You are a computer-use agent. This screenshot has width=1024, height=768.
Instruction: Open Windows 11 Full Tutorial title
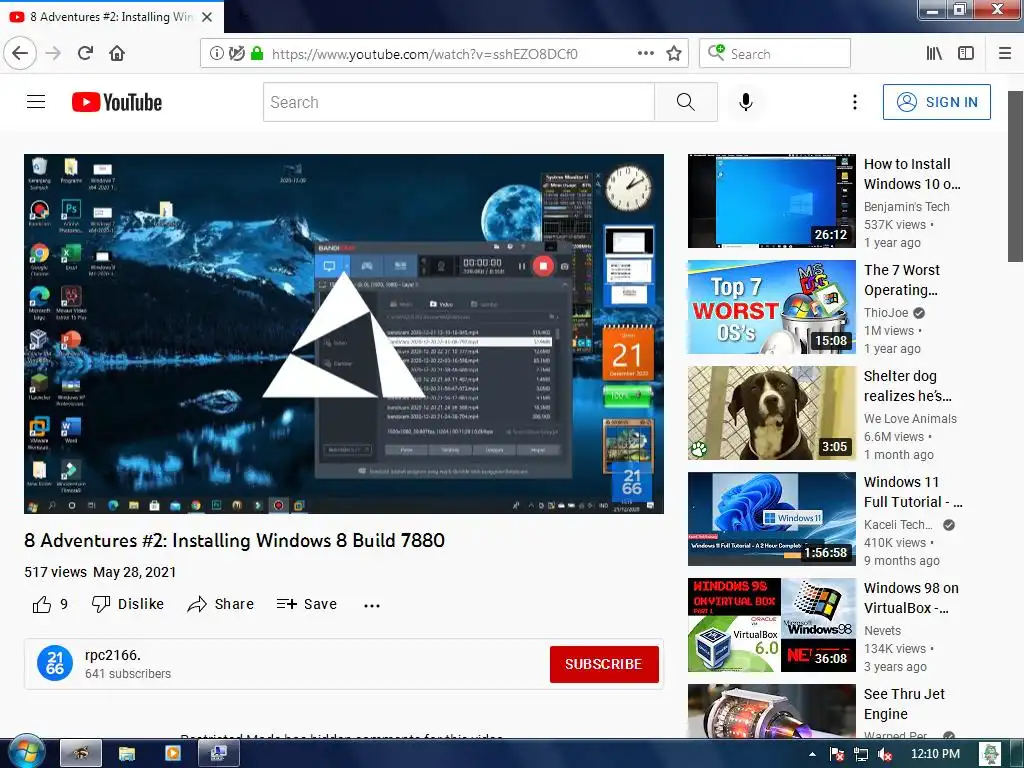click(x=913, y=492)
